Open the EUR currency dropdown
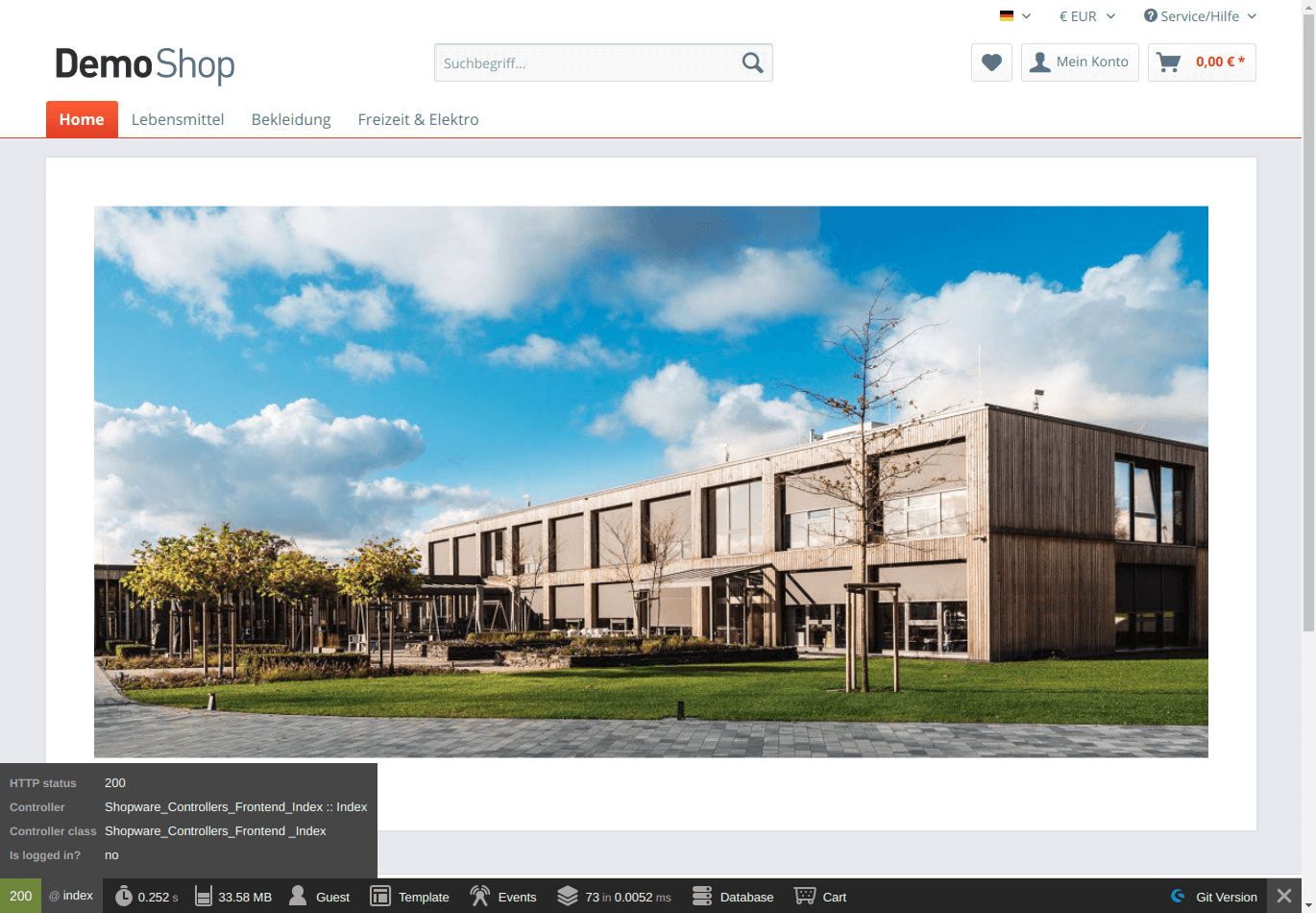 pyautogui.click(x=1086, y=16)
